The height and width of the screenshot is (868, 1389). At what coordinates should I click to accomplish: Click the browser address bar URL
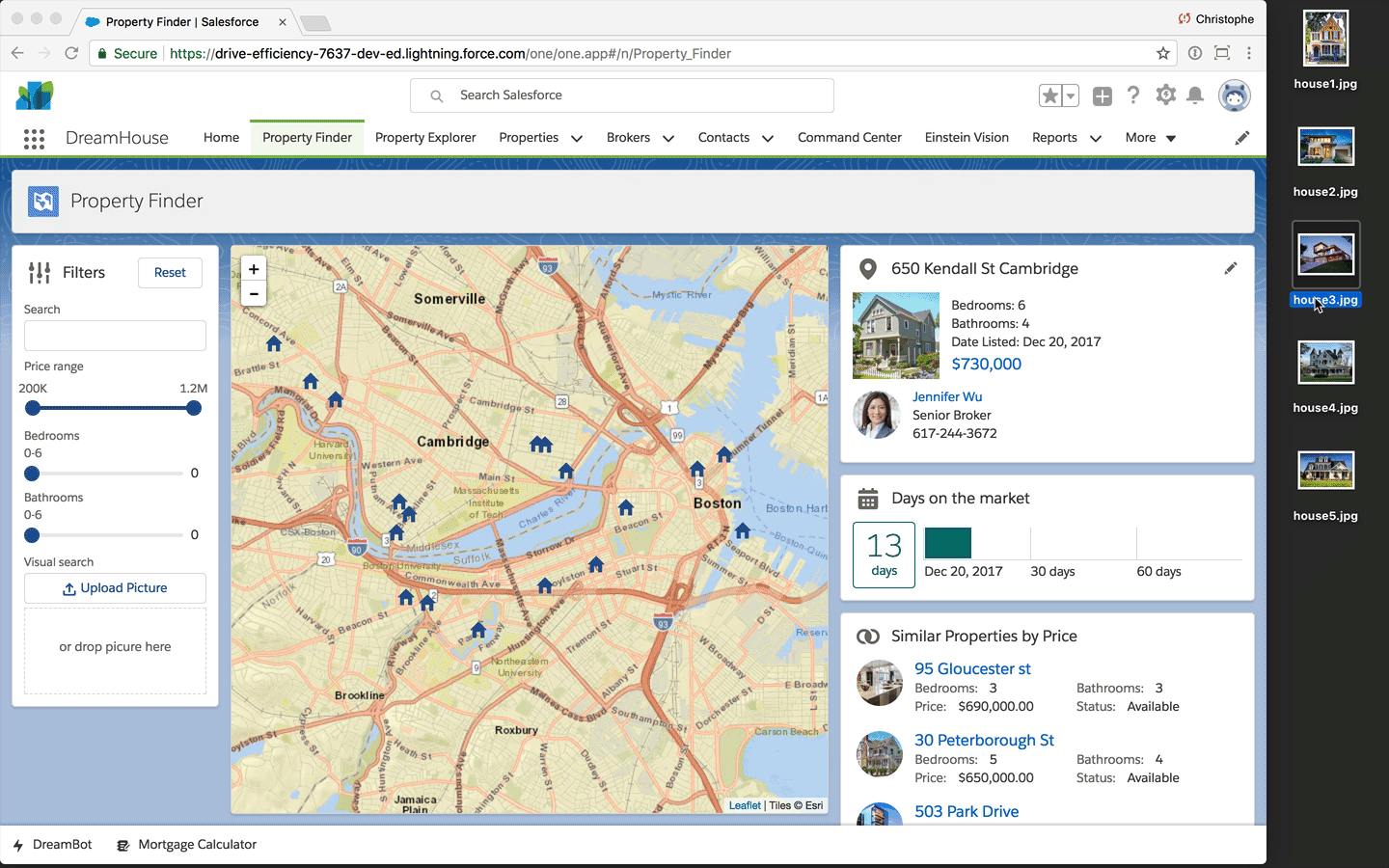(450, 53)
